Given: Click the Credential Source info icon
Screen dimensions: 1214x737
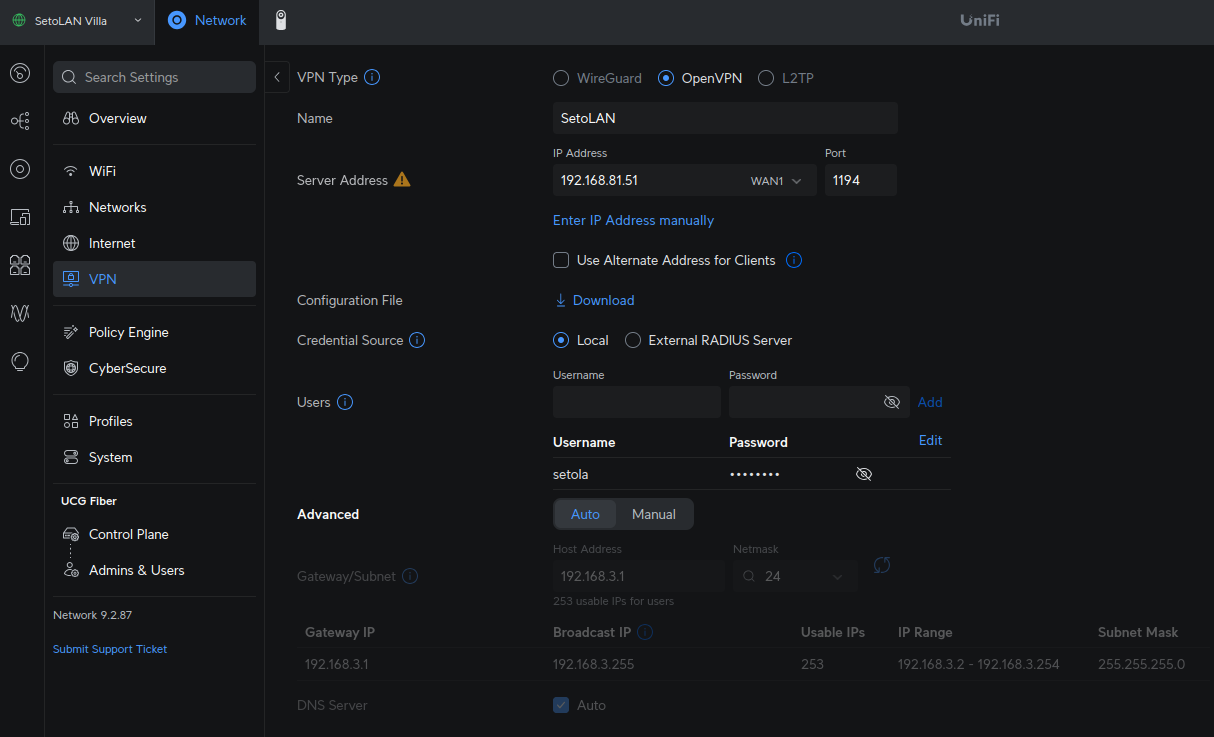Looking at the screenshot, I should [x=417, y=340].
